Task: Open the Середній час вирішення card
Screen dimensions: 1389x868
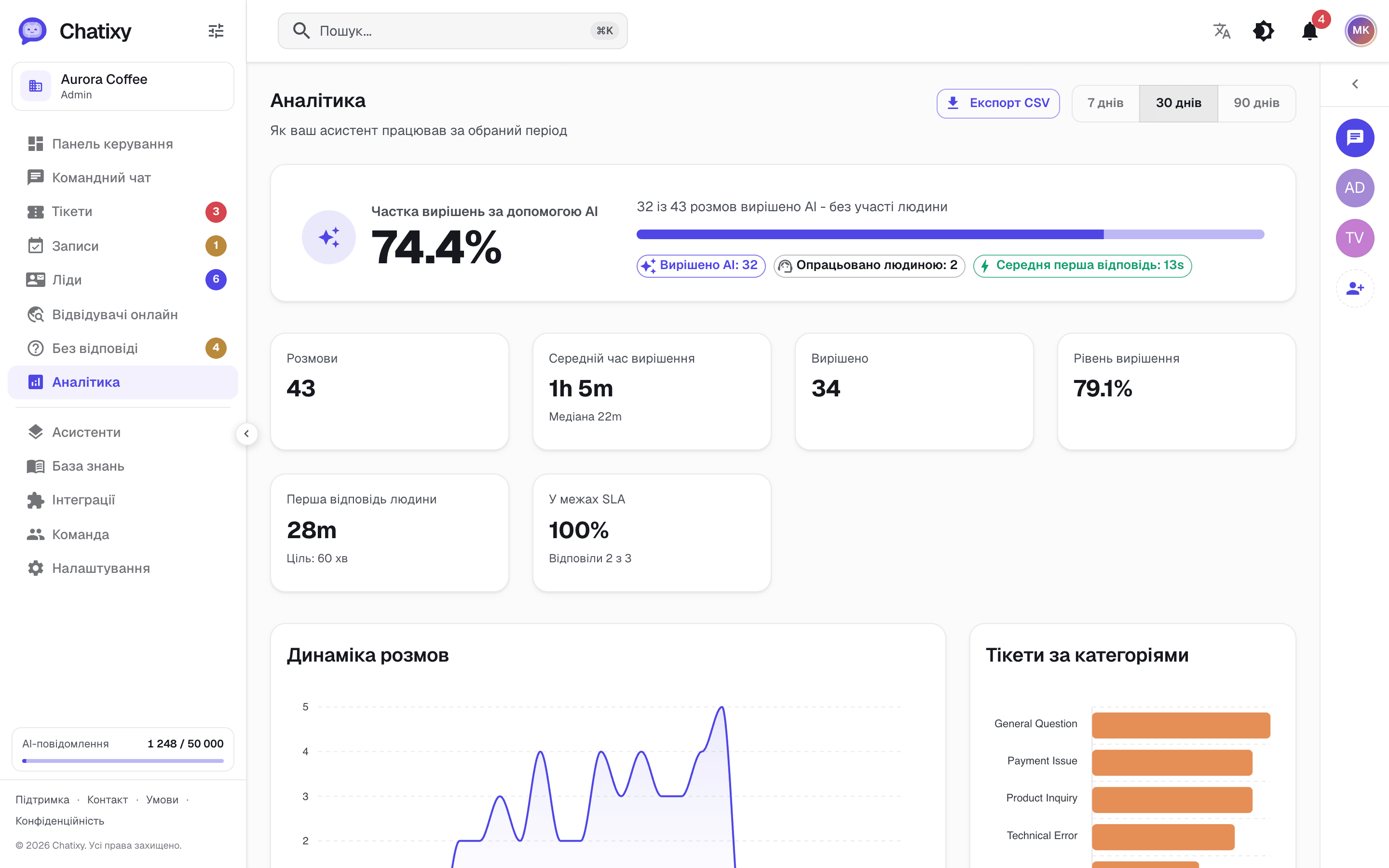Action: (652, 392)
